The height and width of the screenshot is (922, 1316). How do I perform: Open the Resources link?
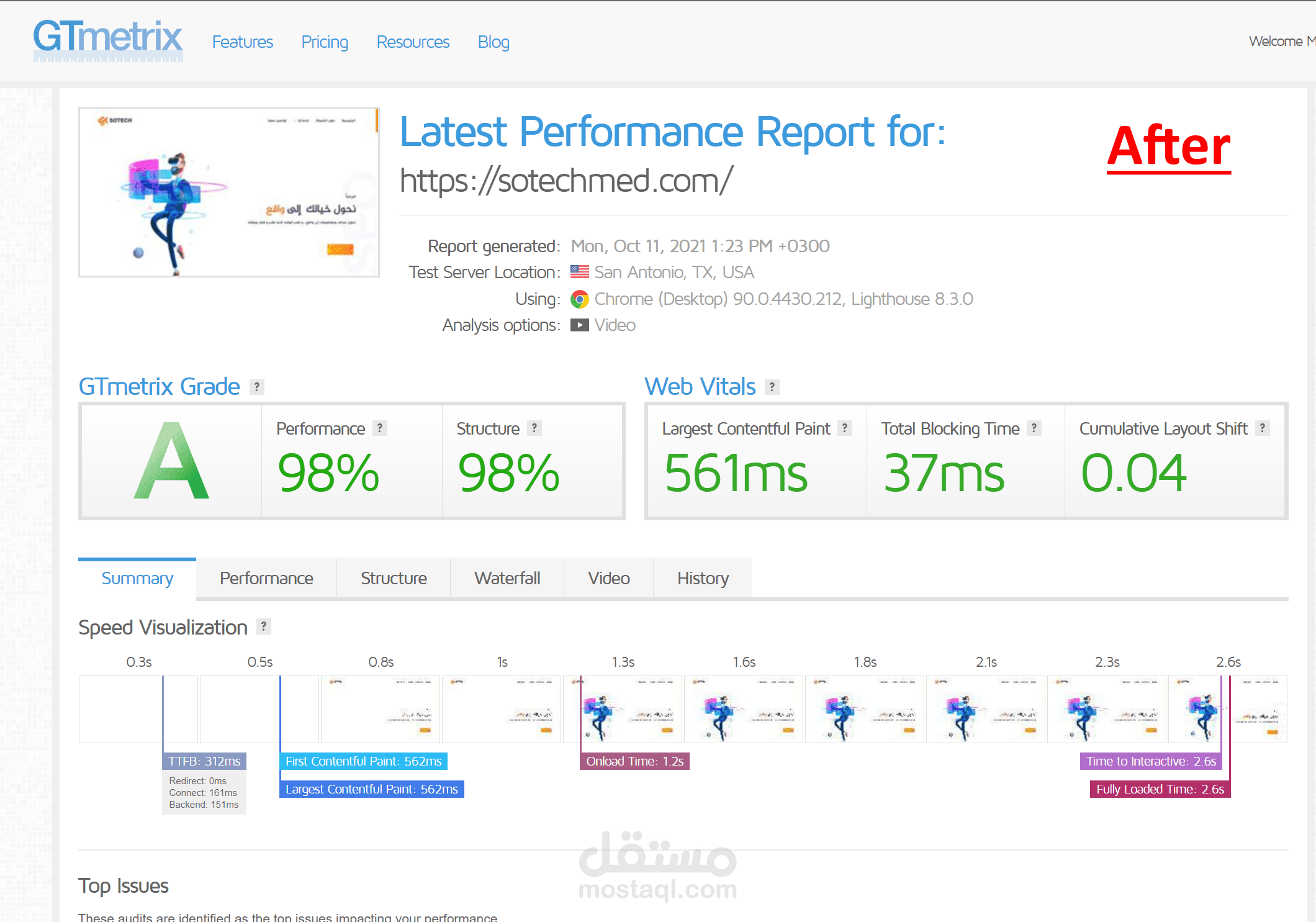pos(413,42)
